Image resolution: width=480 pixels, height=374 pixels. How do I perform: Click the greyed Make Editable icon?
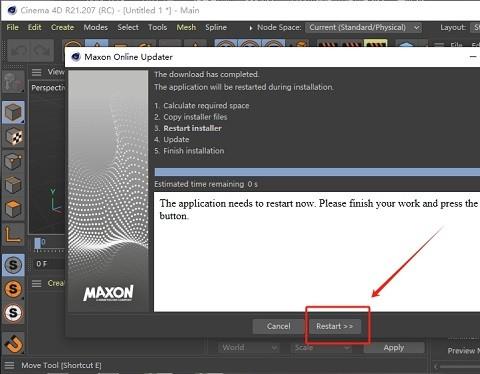(13, 82)
